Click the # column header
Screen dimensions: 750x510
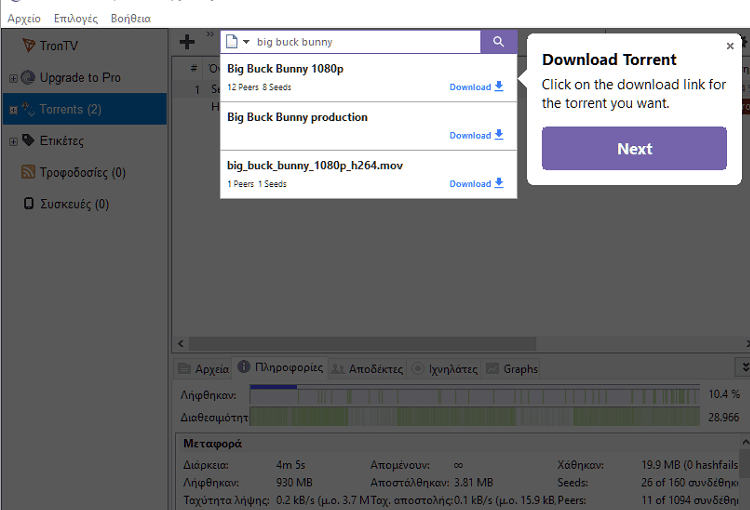[194, 68]
